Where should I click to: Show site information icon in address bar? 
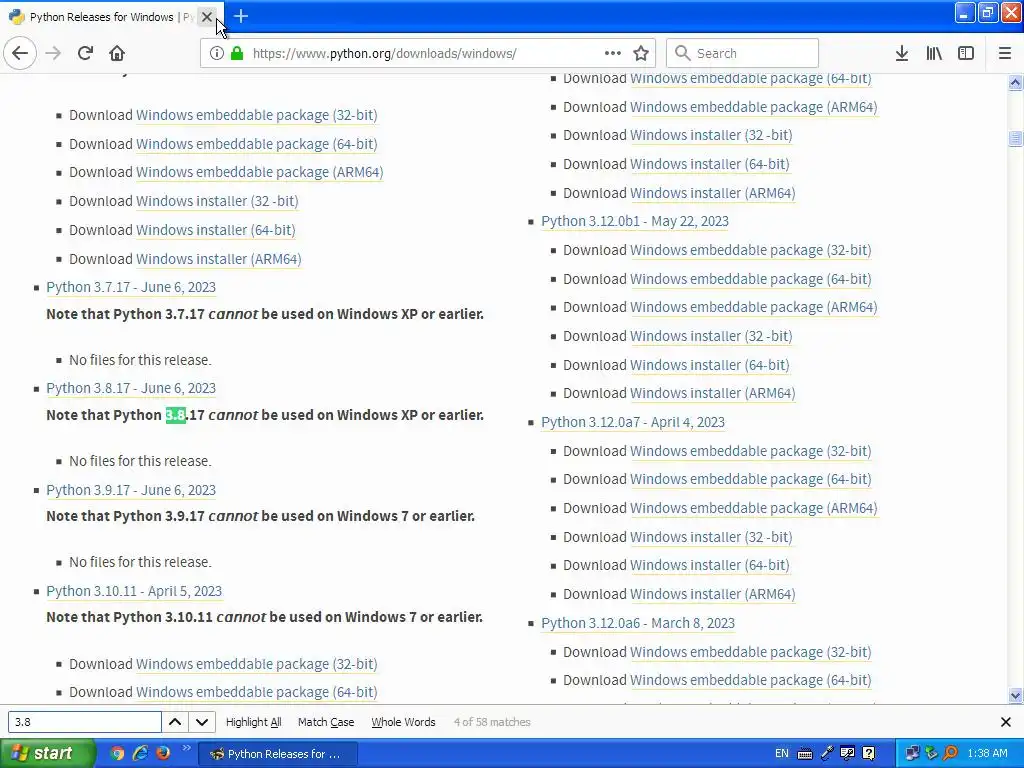pos(217,53)
